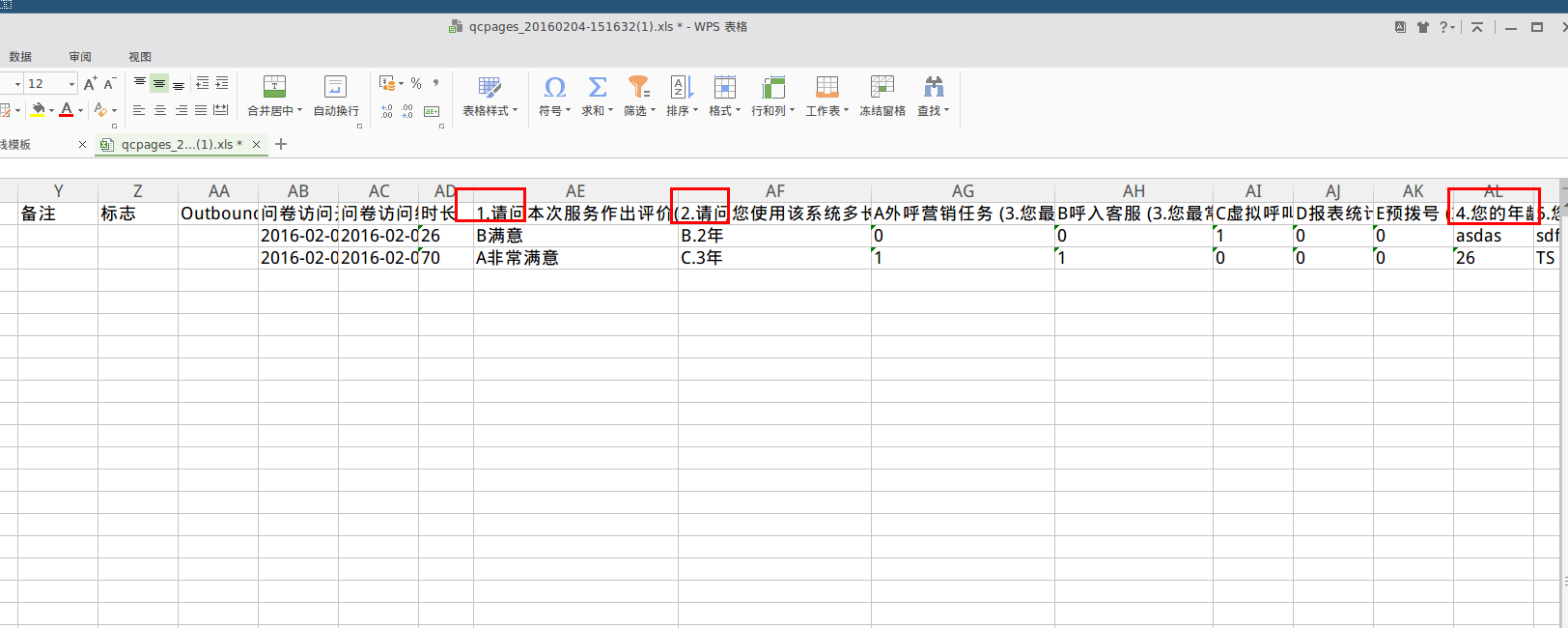This screenshot has height=628, width=1568.
Task: Open the 审阅 (Review) ribbon tab
Action: (x=80, y=57)
